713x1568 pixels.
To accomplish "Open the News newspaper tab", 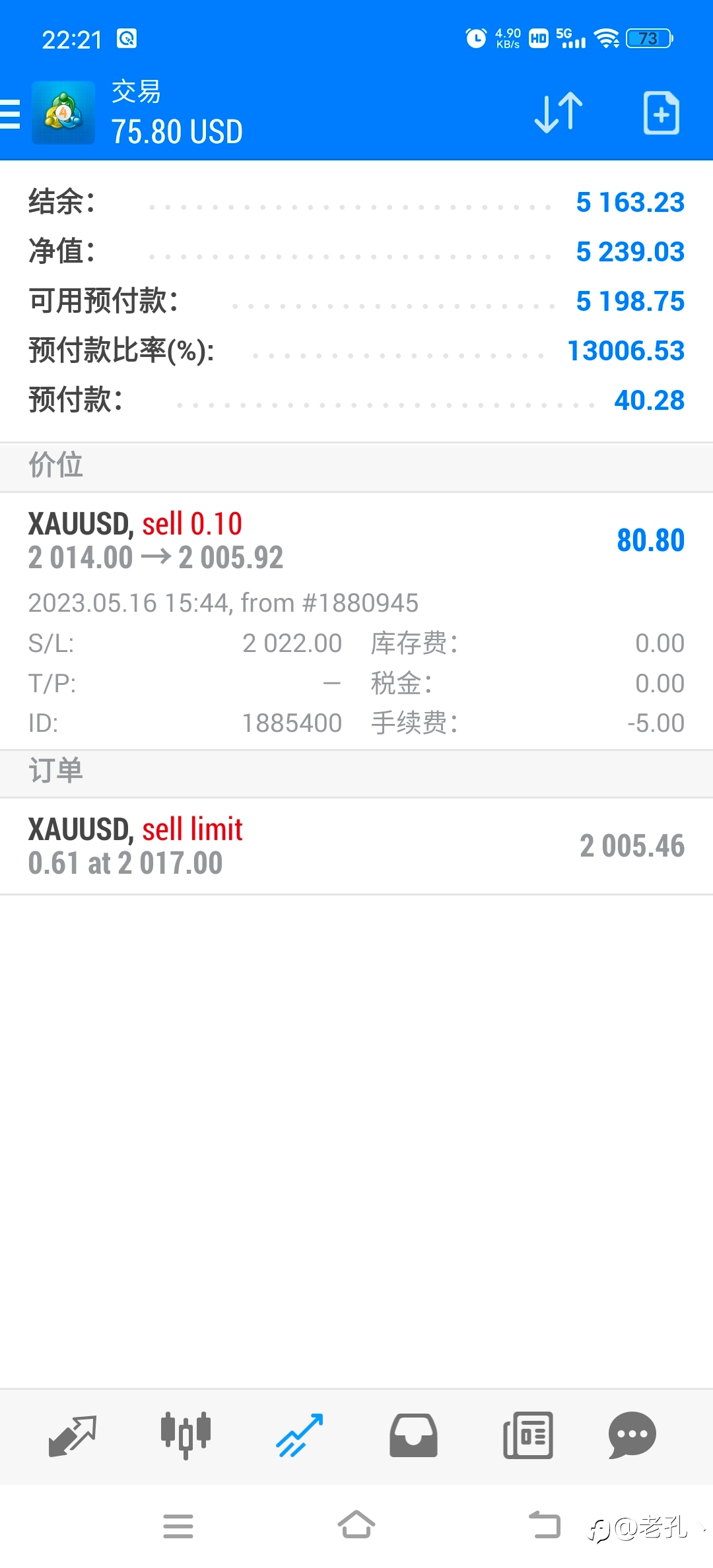I will tap(527, 1436).
